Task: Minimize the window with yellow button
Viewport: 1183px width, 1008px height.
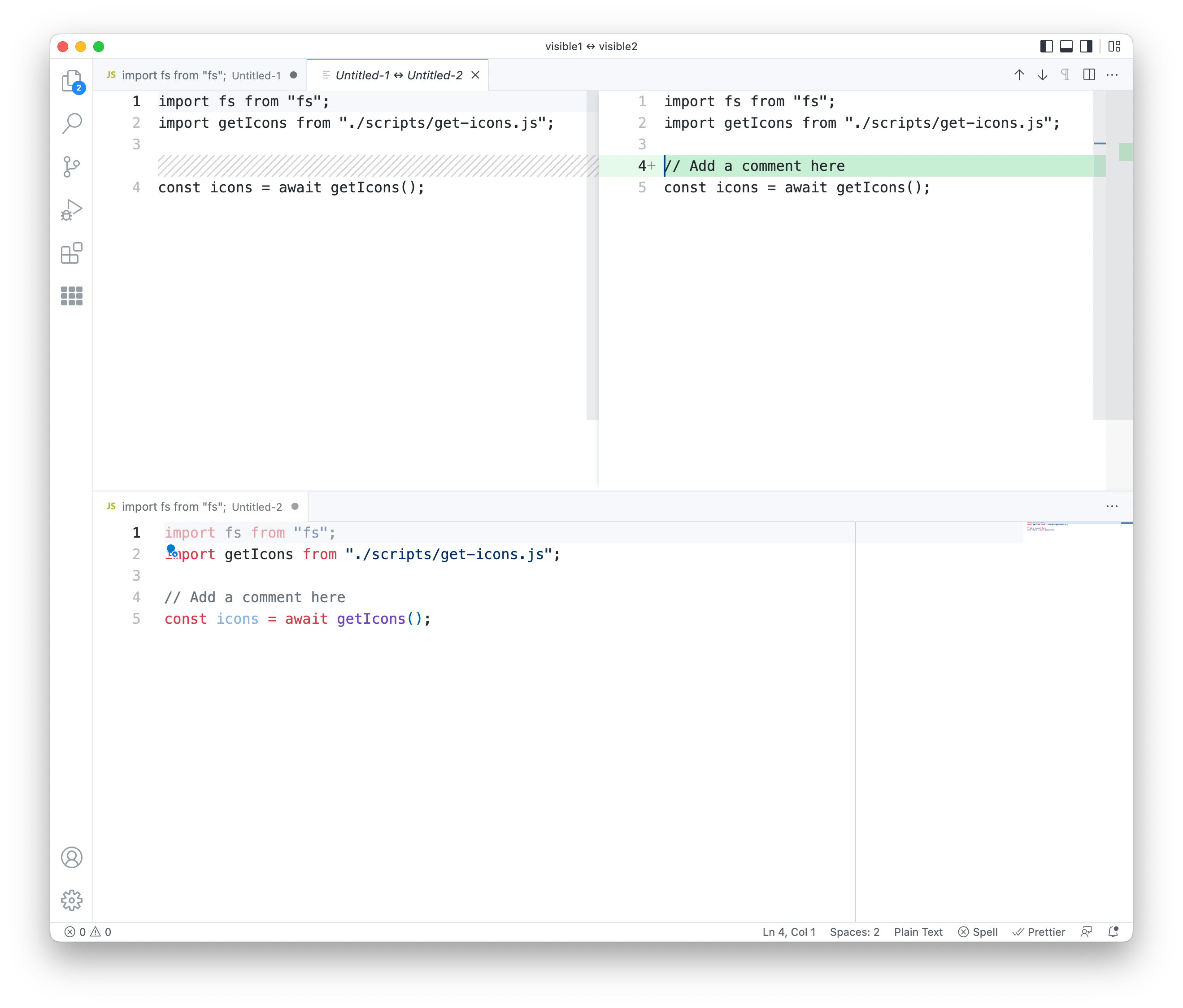Action: 81,46
